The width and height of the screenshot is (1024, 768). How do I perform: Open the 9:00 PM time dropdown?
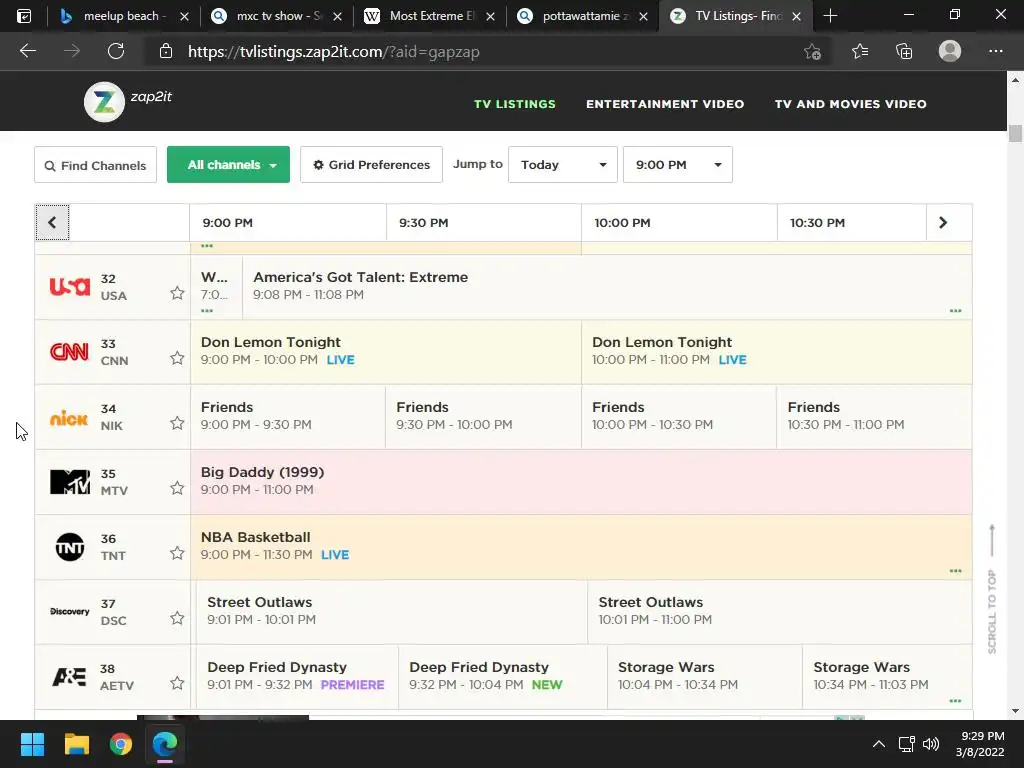tap(678, 165)
